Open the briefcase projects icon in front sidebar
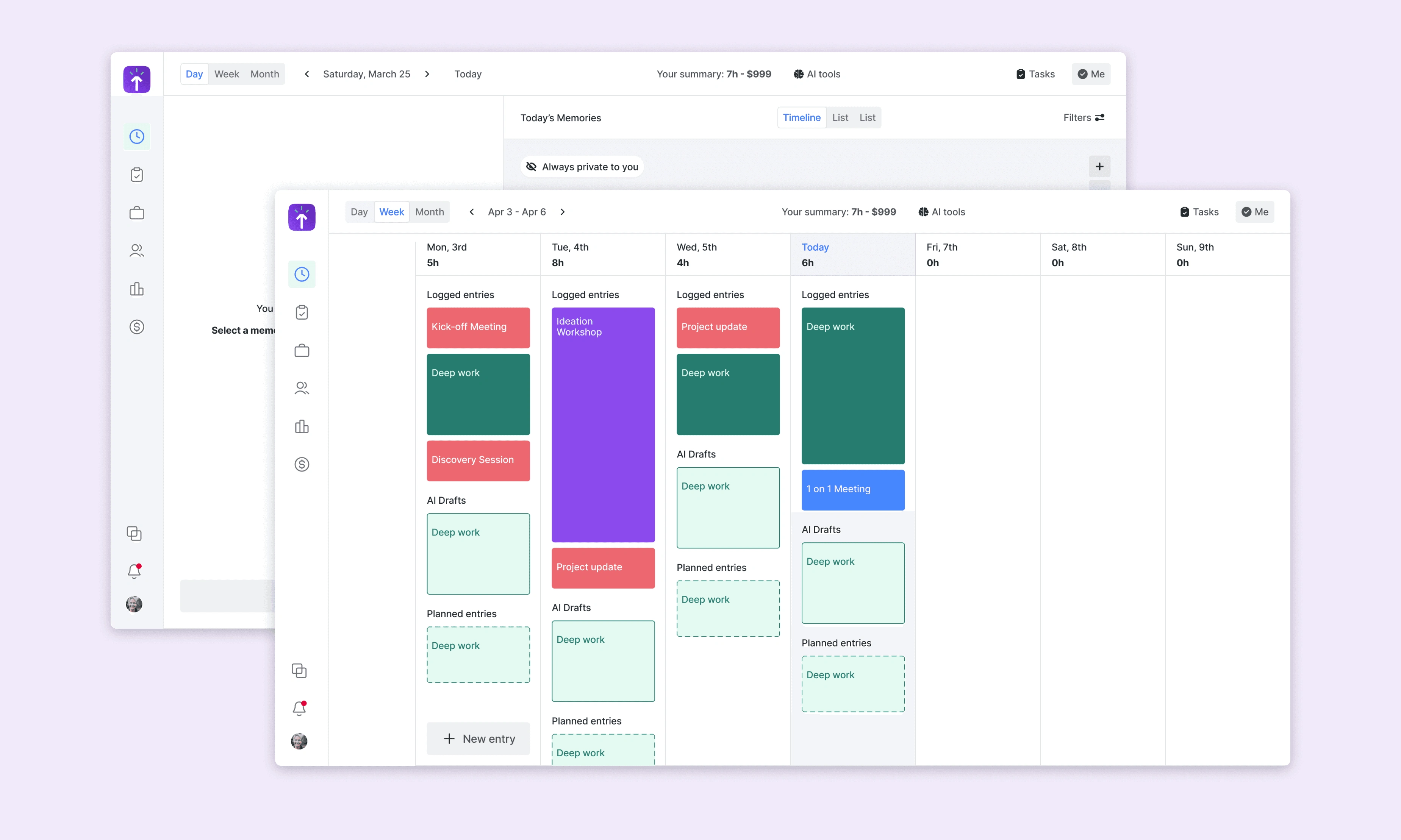The height and width of the screenshot is (840, 1401). pos(302,350)
